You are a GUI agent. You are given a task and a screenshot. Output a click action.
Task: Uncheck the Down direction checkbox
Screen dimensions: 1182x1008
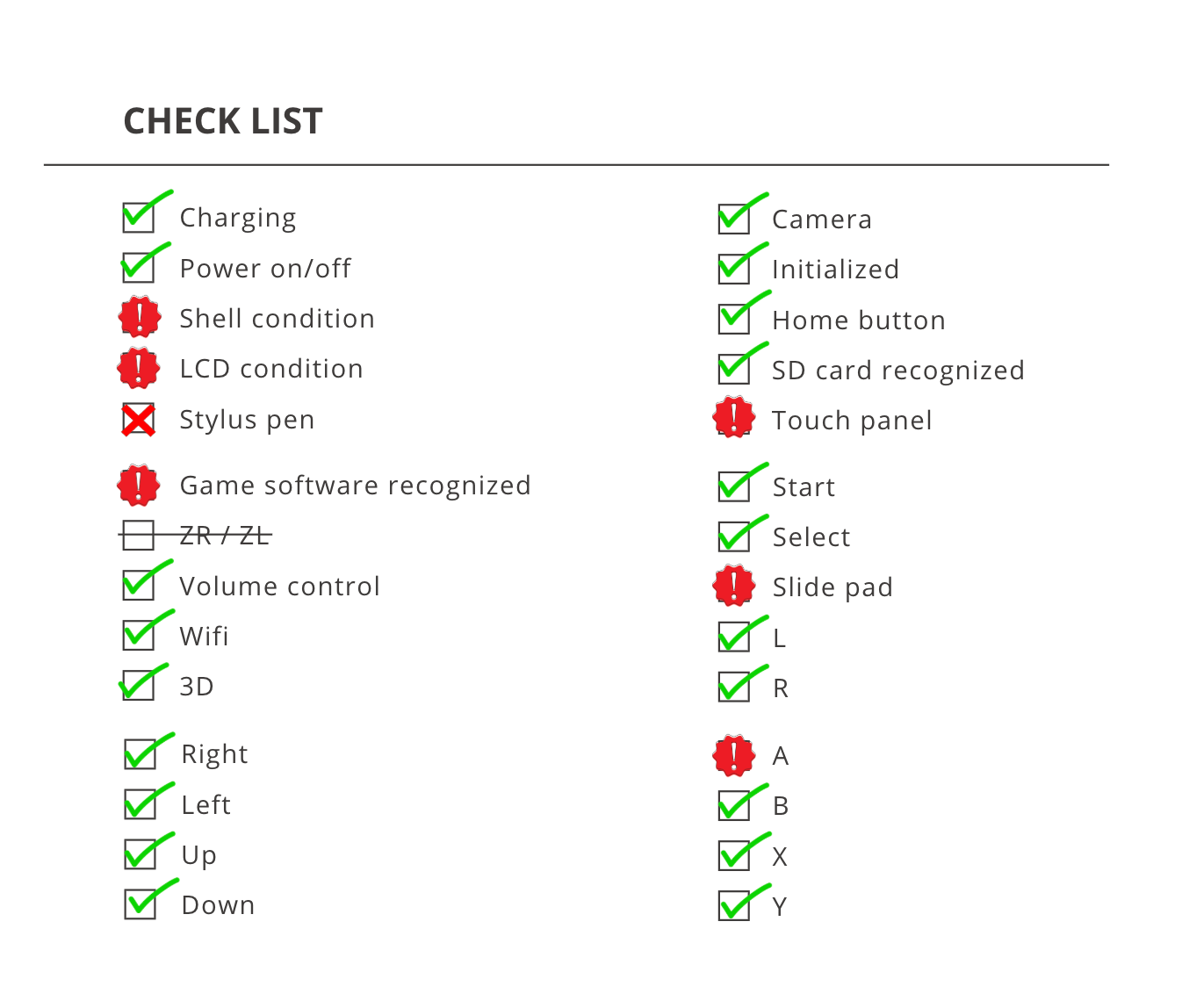tap(140, 904)
